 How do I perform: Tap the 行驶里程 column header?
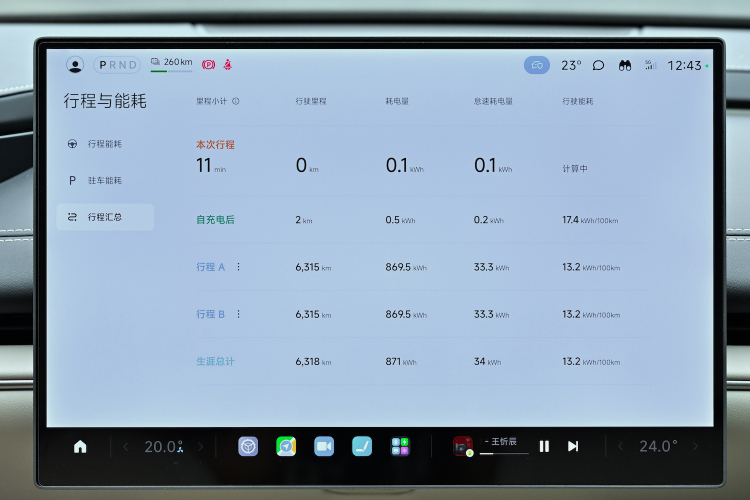(311, 101)
